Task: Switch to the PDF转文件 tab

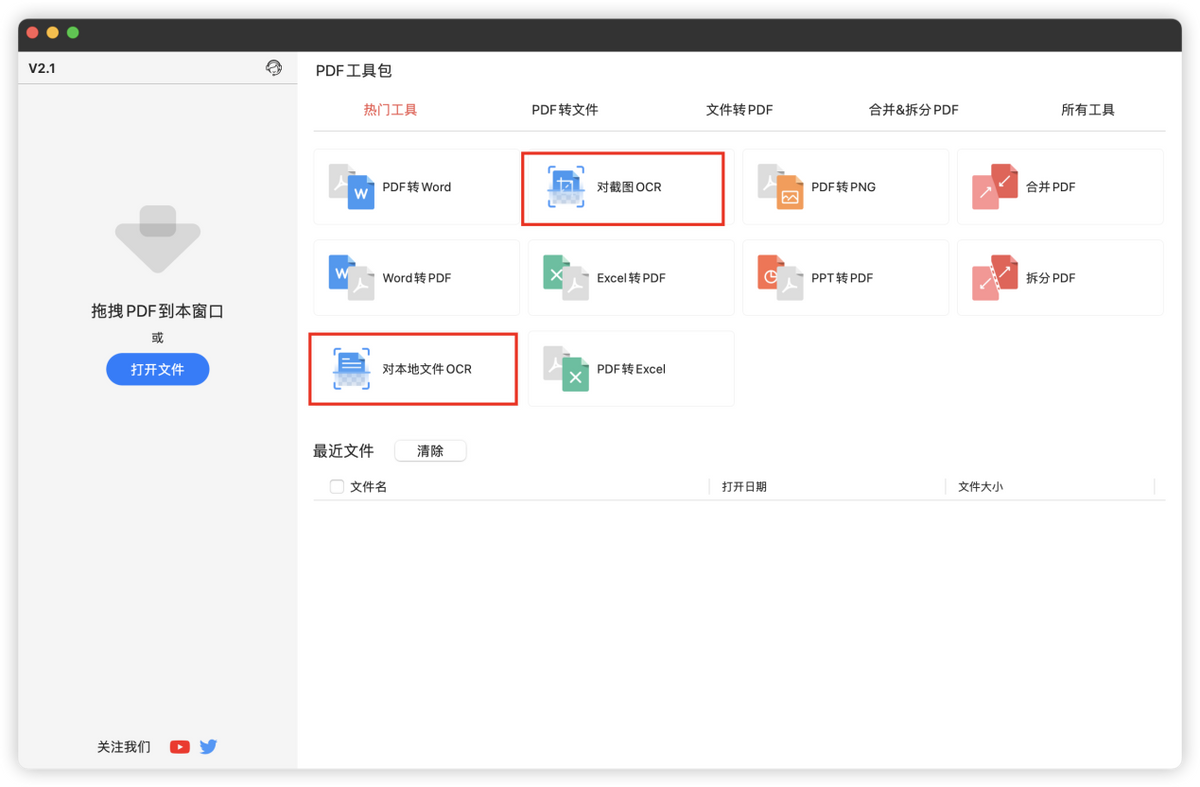Action: [x=565, y=110]
